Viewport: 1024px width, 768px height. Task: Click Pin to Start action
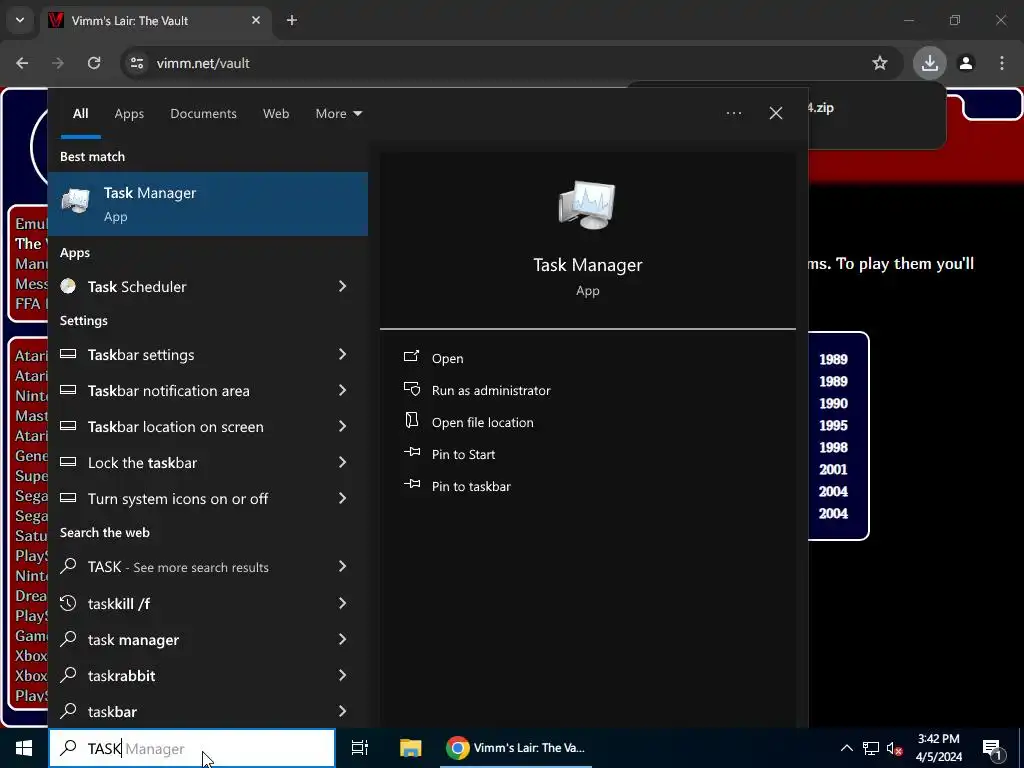click(463, 454)
